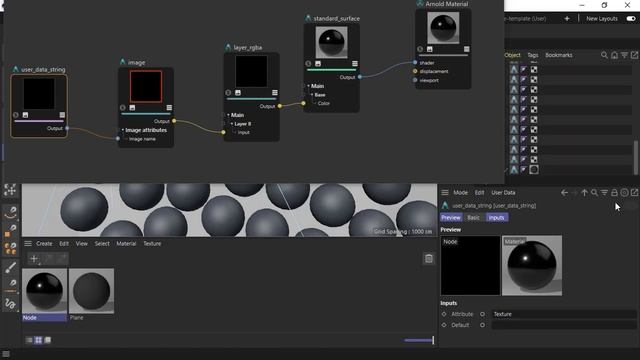This screenshot has width=640, height=360.
Task: Toggle the standard_surface node's circle icon
Action: pyautogui.click(x=309, y=64)
